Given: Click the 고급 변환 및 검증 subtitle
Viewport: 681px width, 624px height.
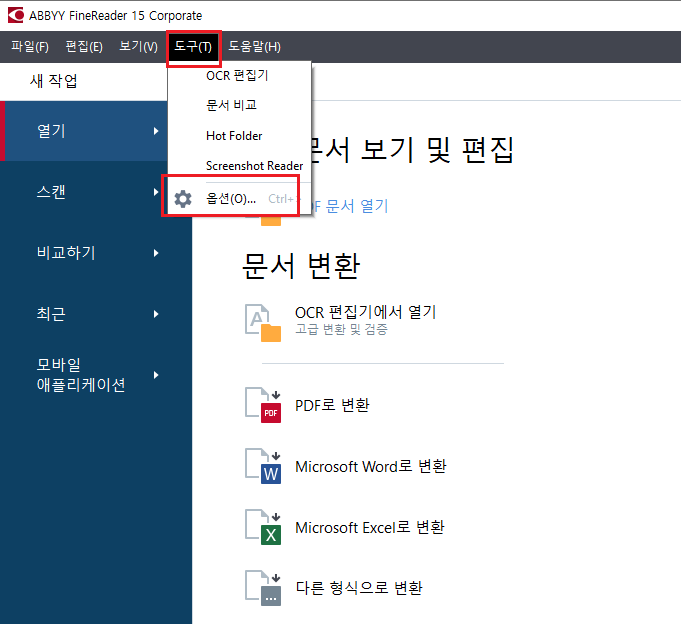Looking at the screenshot, I should (x=341, y=329).
